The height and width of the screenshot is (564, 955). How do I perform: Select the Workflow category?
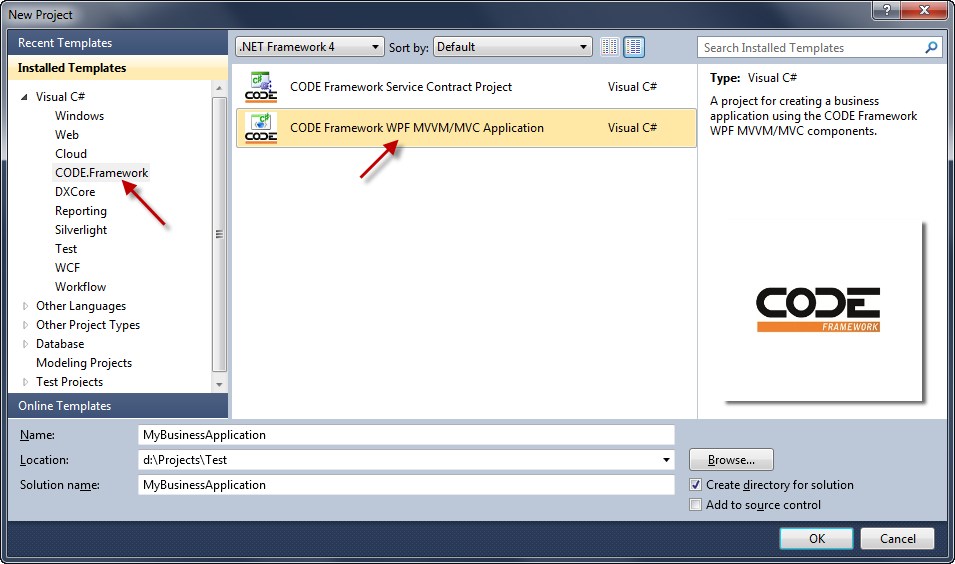pyautogui.click(x=80, y=286)
